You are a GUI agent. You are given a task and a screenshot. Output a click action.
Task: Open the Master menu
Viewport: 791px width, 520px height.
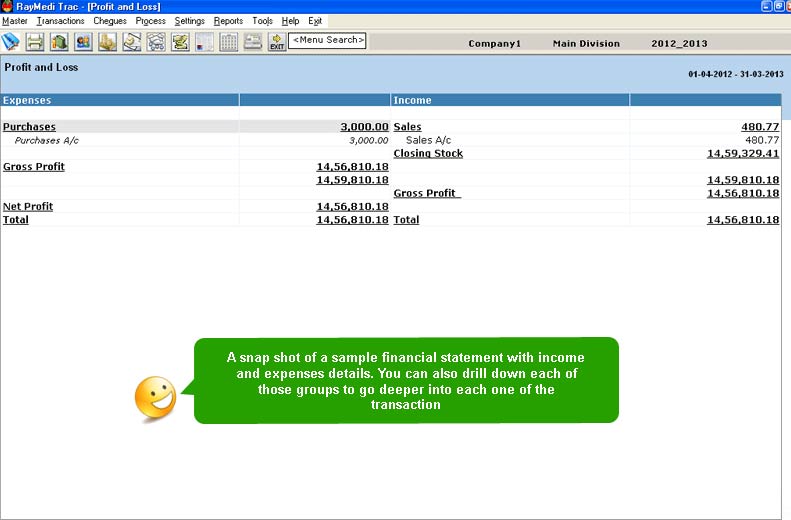point(15,21)
